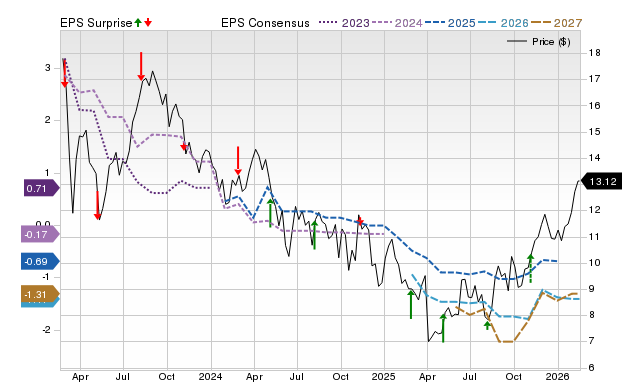Click the dashed green arrow near Nov 2025
640x382 pixels.
tap(530, 268)
